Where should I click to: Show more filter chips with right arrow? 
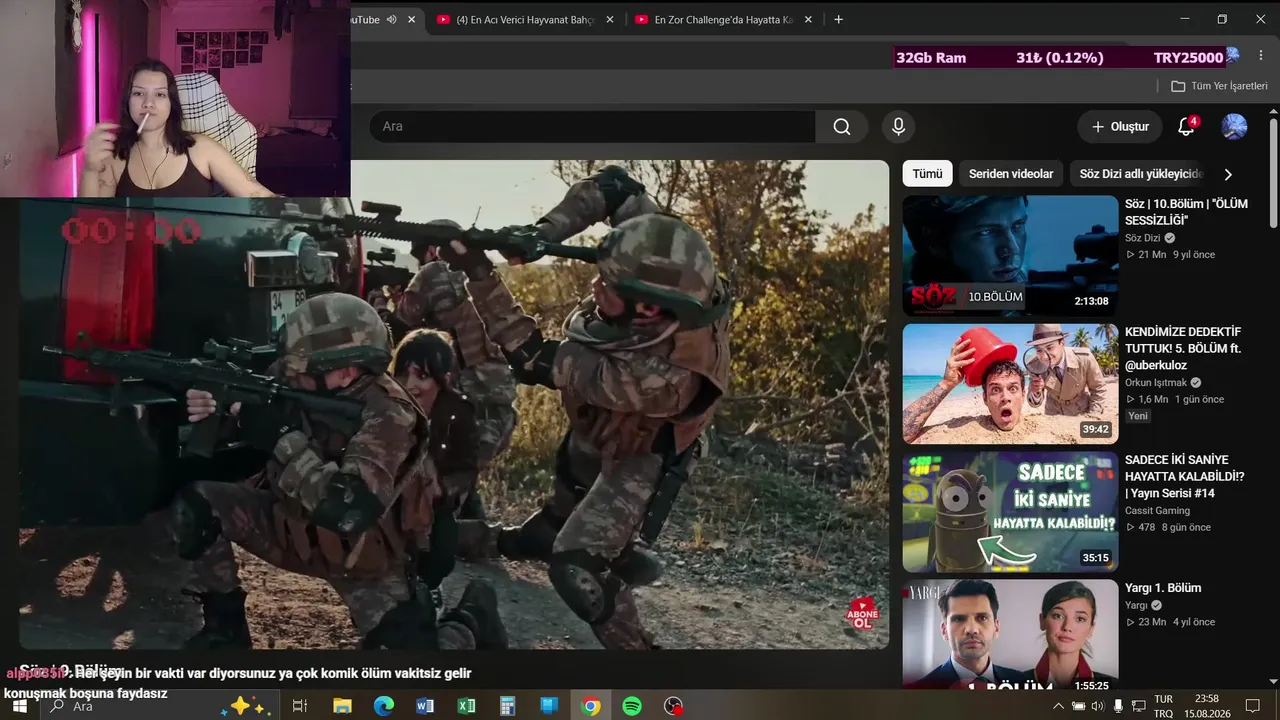click(x=1228, y=174)
